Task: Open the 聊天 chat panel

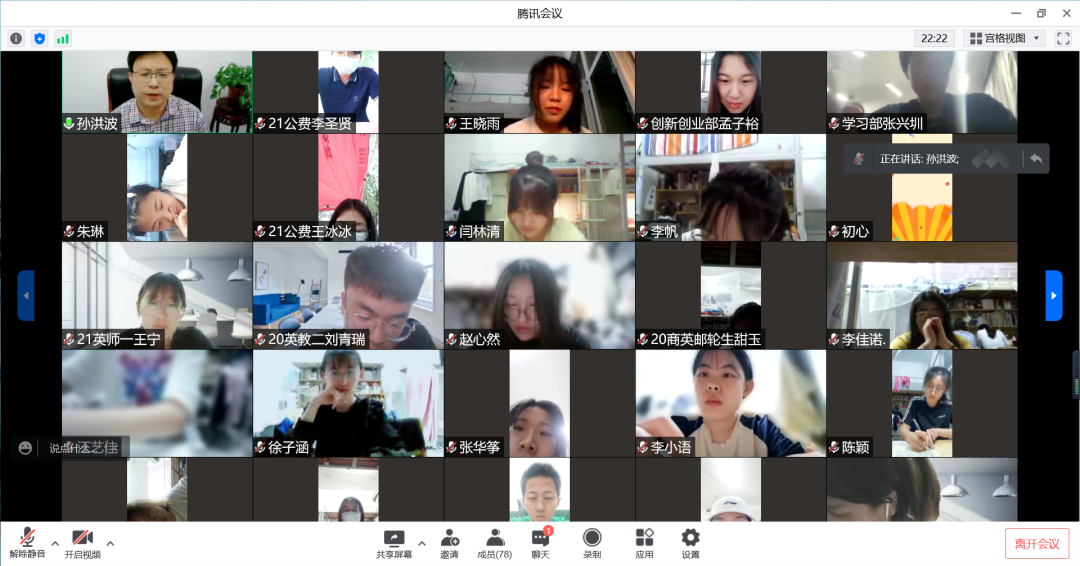Action: (540, 543)
